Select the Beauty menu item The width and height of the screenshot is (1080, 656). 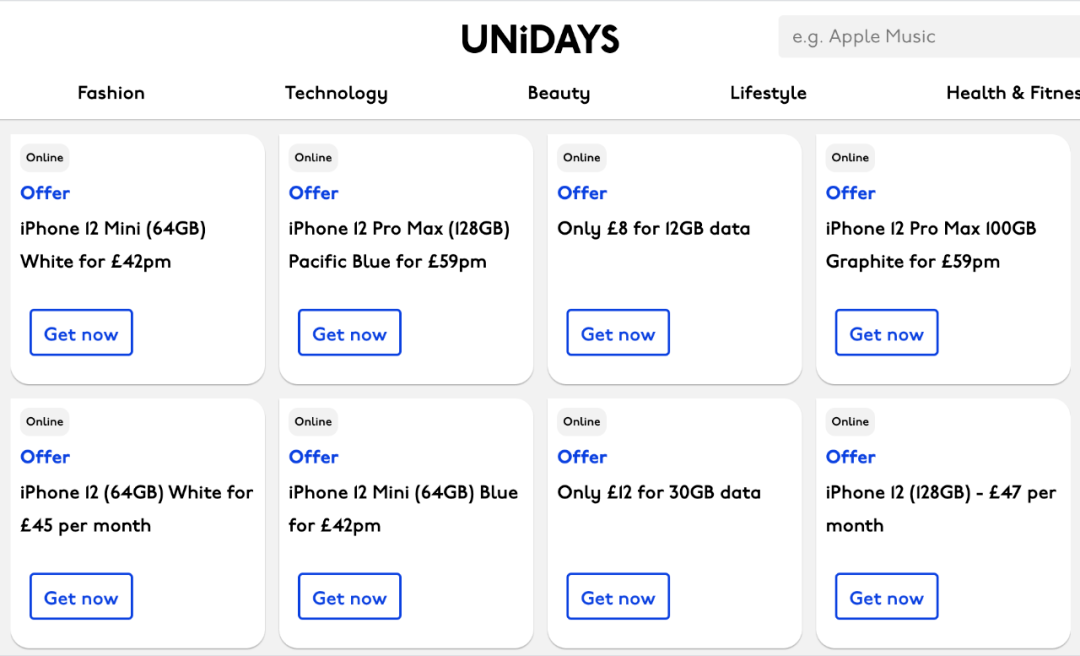[559, 93]
